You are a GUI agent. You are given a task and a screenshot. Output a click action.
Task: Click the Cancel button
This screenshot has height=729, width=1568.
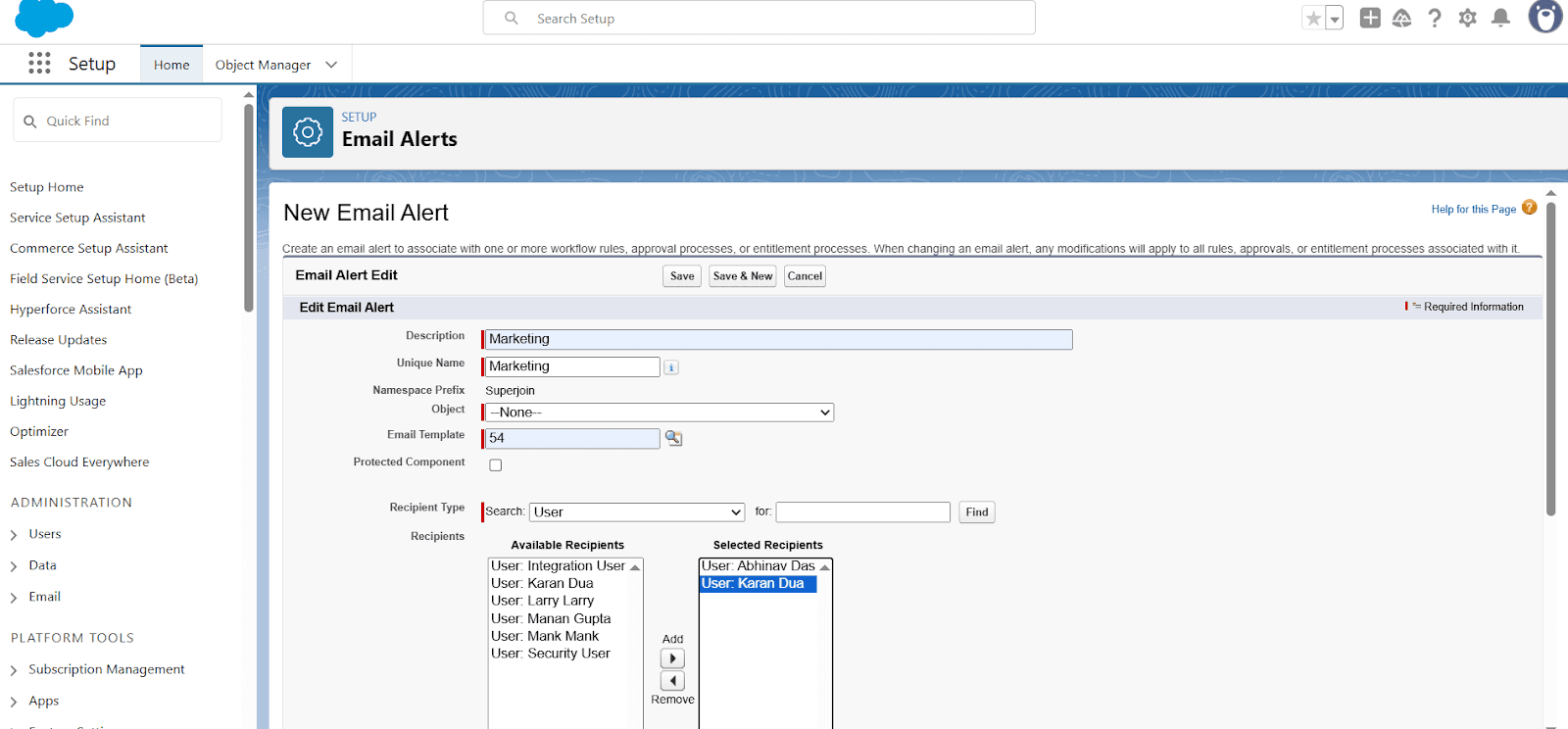805,276
